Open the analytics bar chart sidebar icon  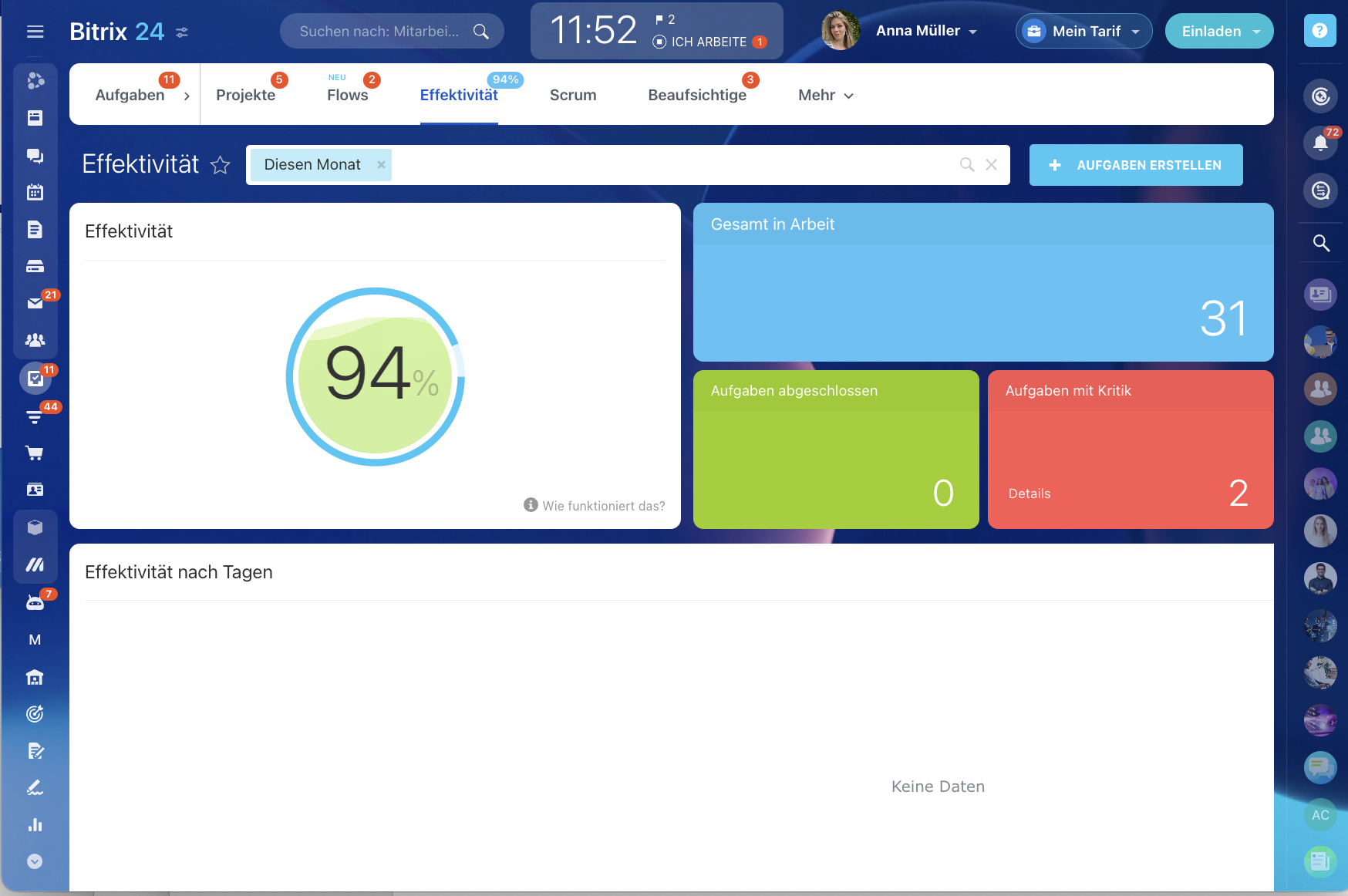(35, 824)
